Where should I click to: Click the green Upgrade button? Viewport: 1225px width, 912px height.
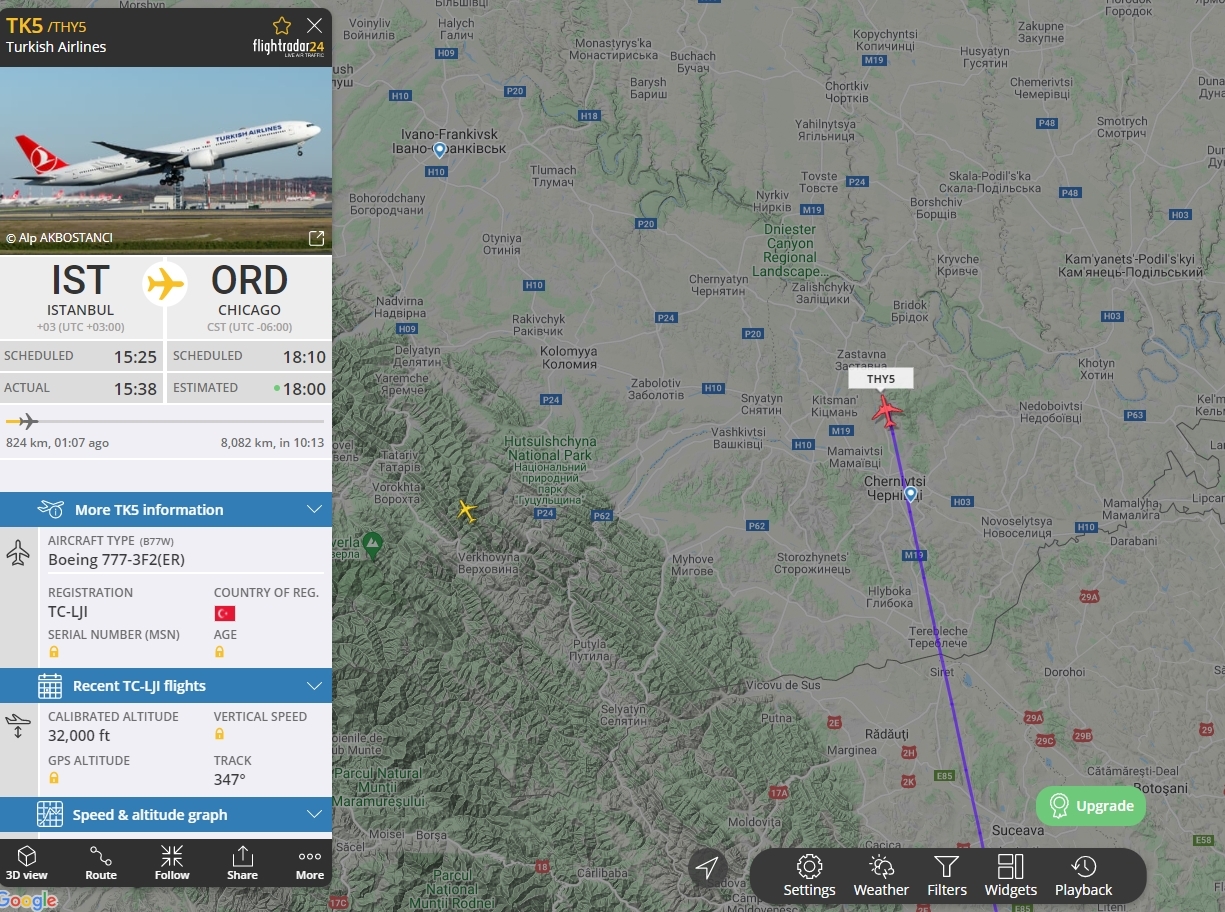tap(1091, 806)
